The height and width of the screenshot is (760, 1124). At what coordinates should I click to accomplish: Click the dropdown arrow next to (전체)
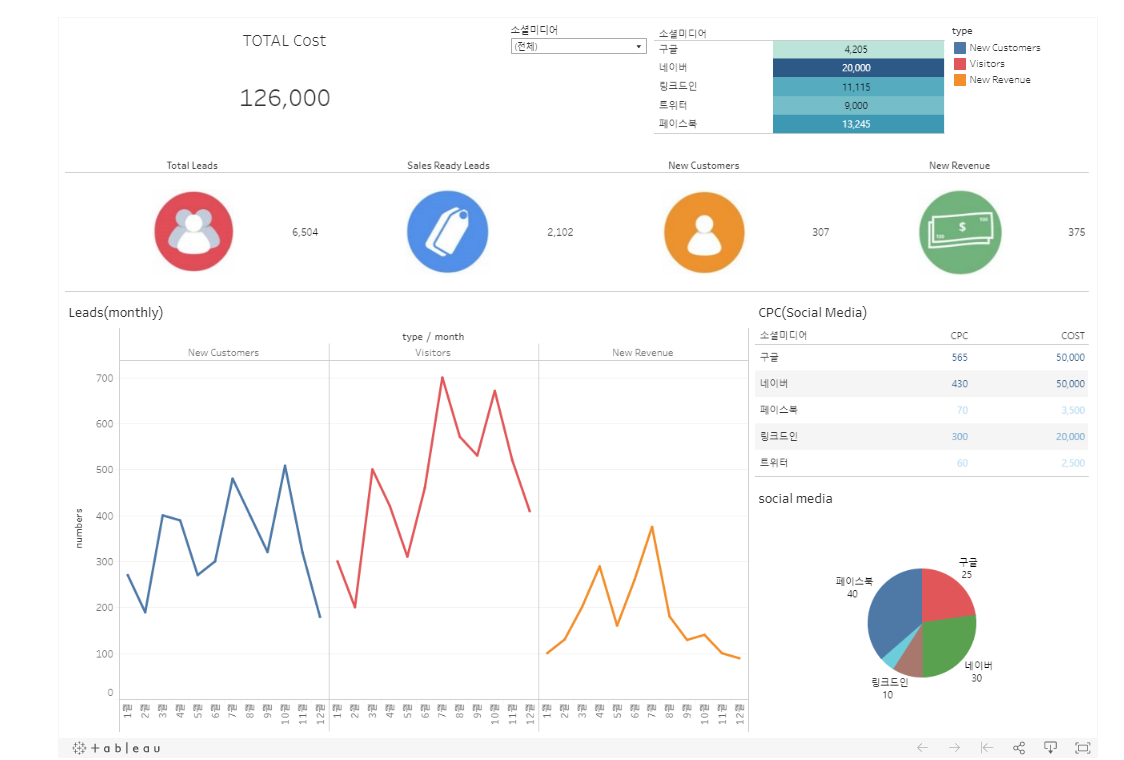[638, 47]
